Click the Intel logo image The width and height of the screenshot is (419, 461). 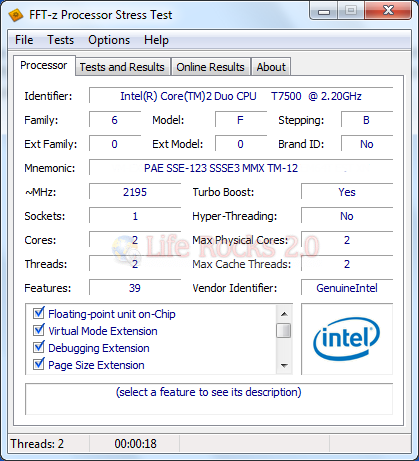coord(347,339)
